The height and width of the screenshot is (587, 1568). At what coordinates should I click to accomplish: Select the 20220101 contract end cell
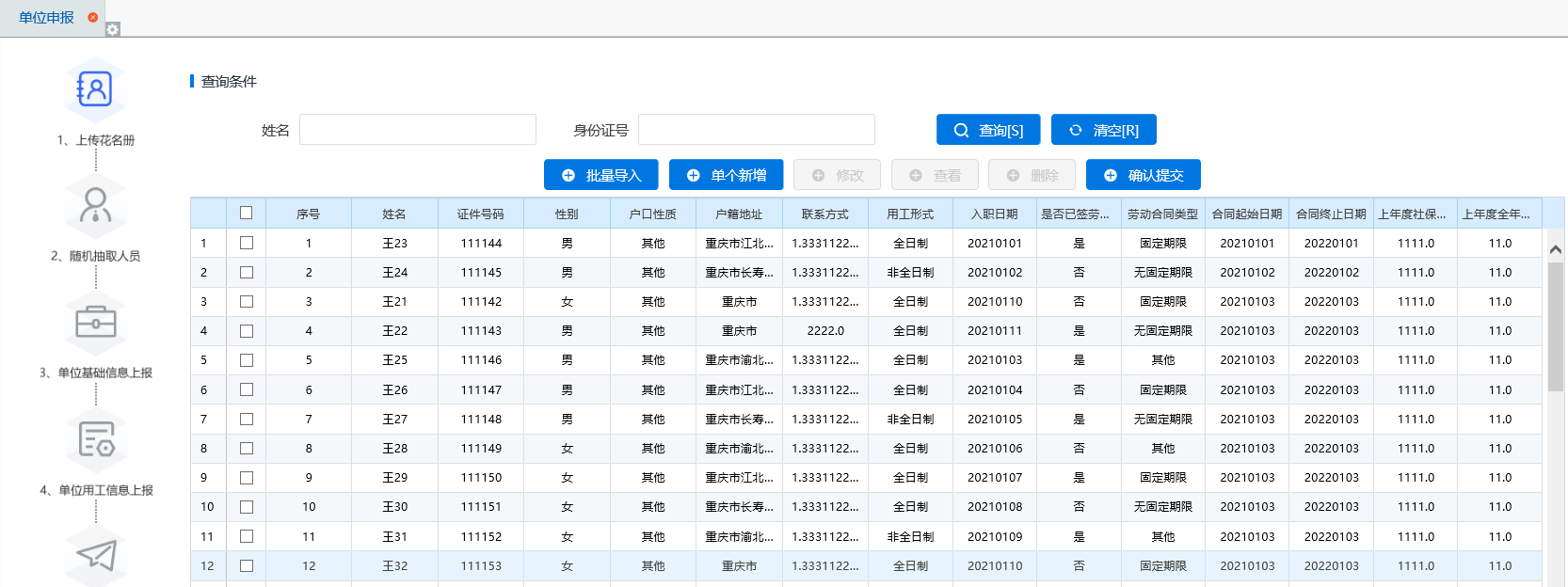(x=1331, y=243)
